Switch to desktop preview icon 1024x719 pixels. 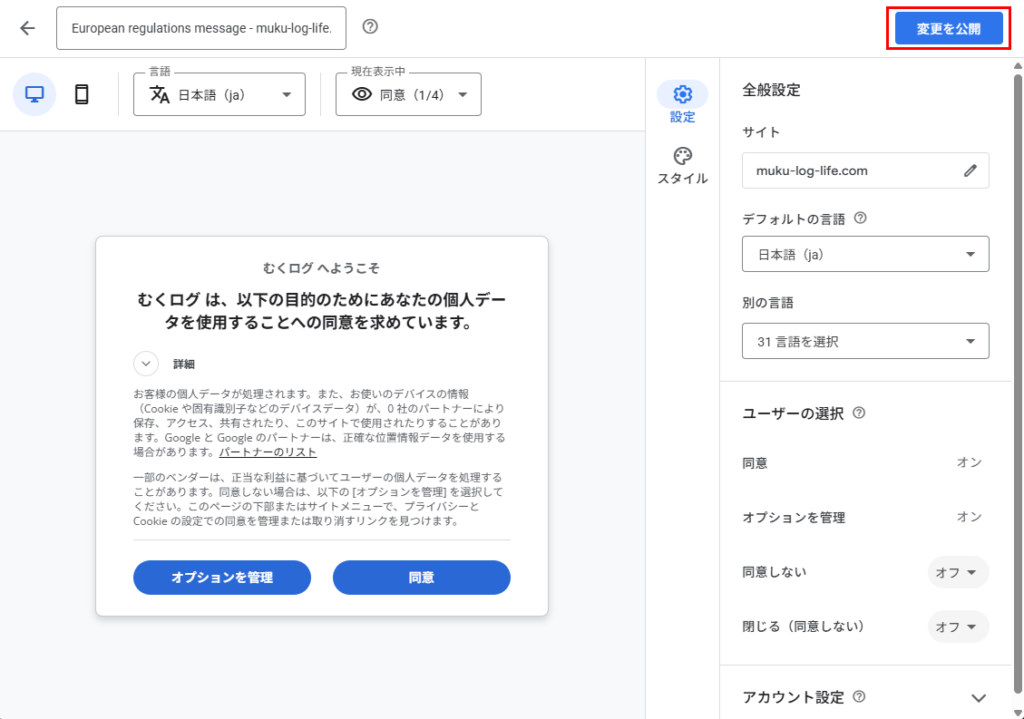(35, 94)
